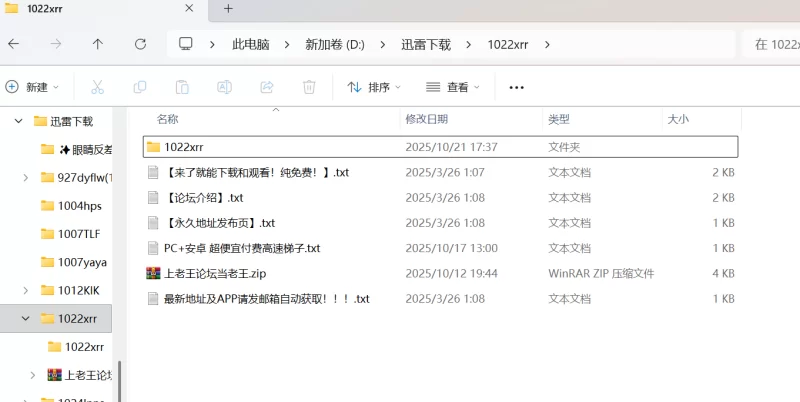Click the search box 在 1022xrr
This screenshot has width=800, height=402.
pos(770,44)
